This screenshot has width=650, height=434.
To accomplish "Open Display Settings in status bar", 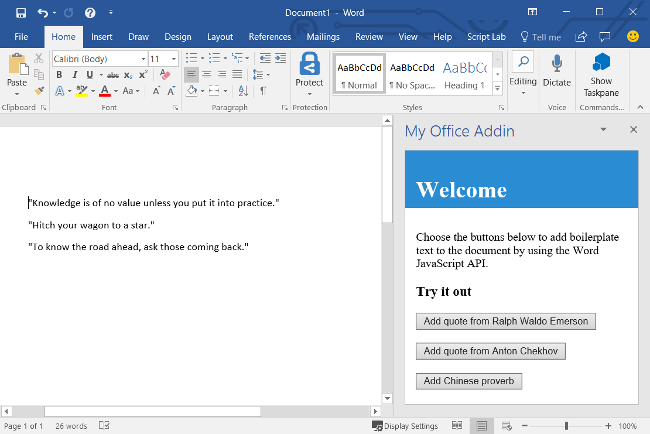I will point(405,426).
